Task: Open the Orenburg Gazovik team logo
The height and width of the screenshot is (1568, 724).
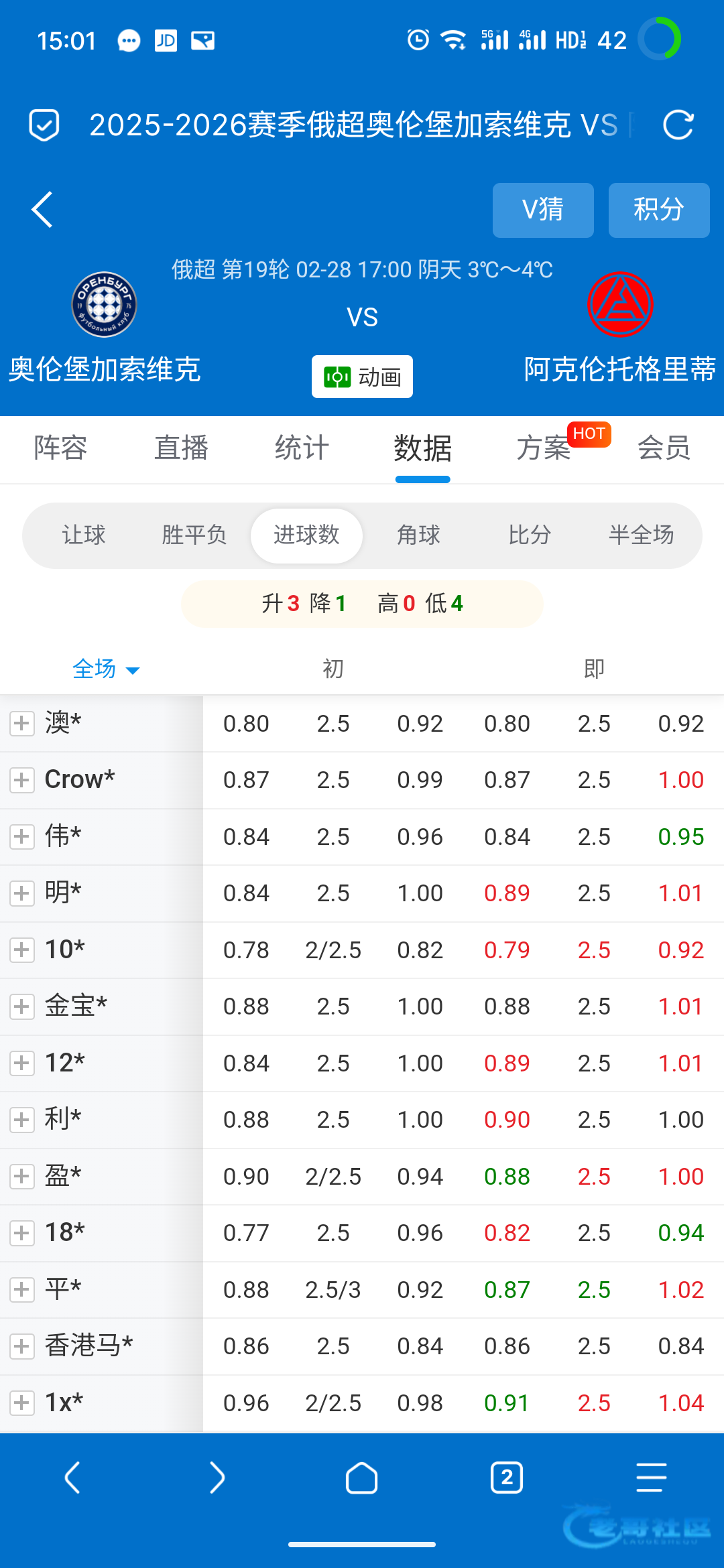Action: tap(104, 305)
